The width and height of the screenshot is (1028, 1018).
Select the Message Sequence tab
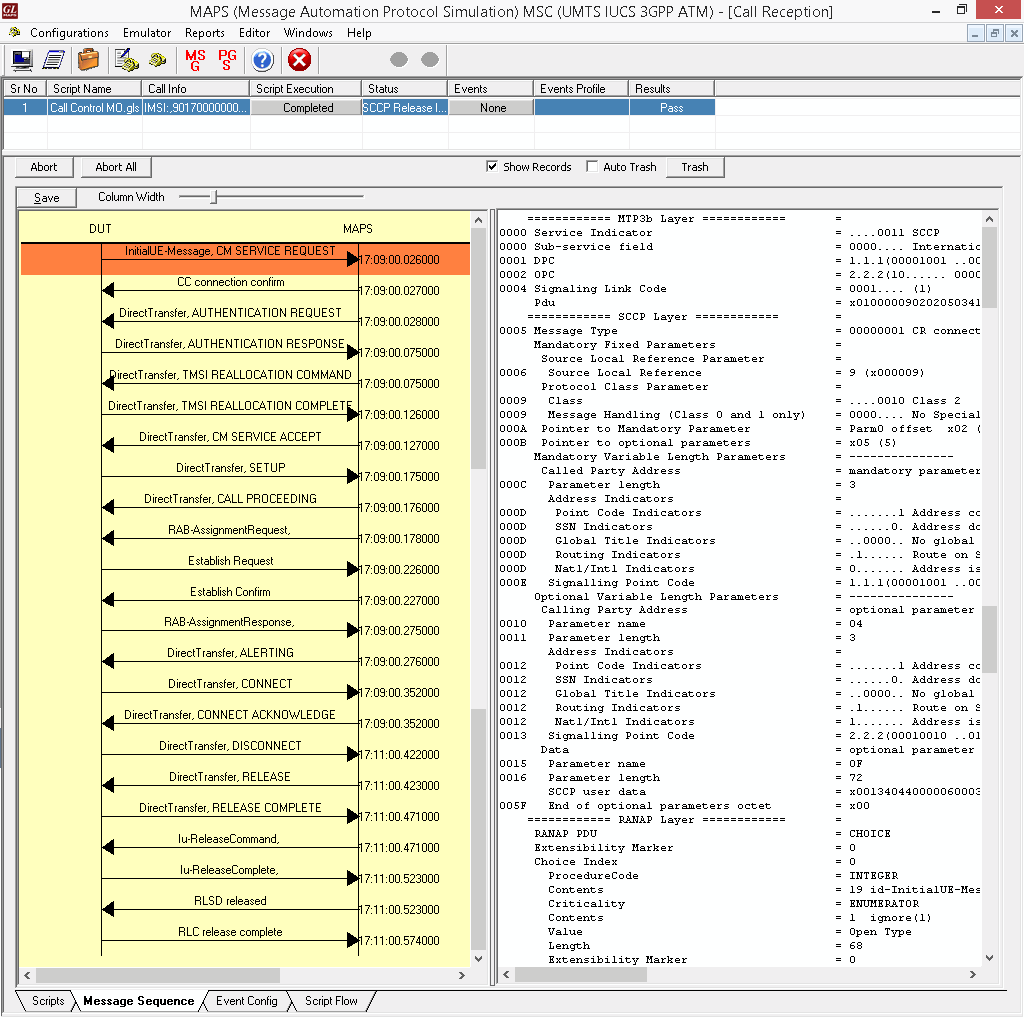point(138,1001)
